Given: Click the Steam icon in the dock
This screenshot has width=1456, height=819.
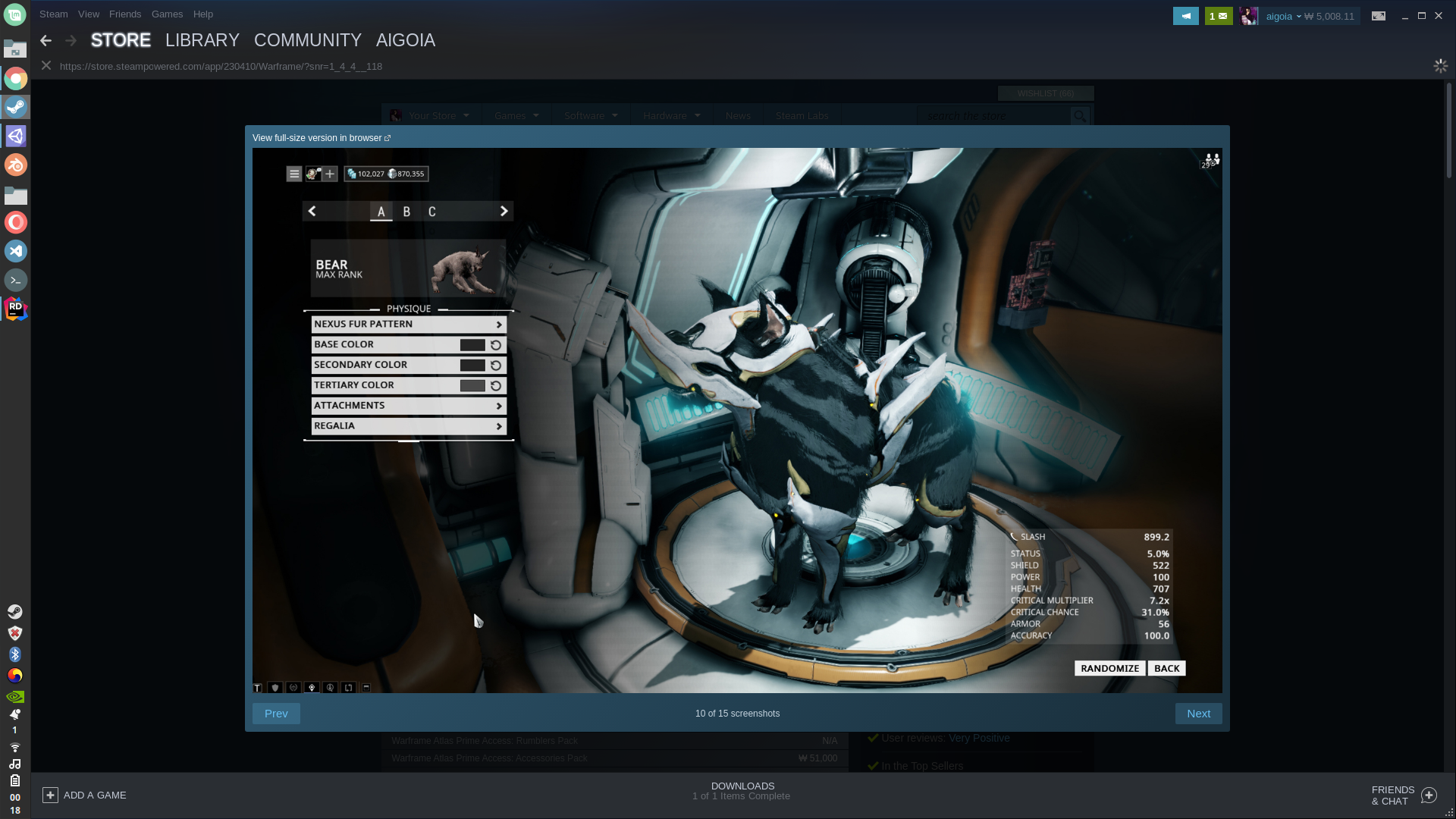Looking at the screenshot, I should click(15, 107).
